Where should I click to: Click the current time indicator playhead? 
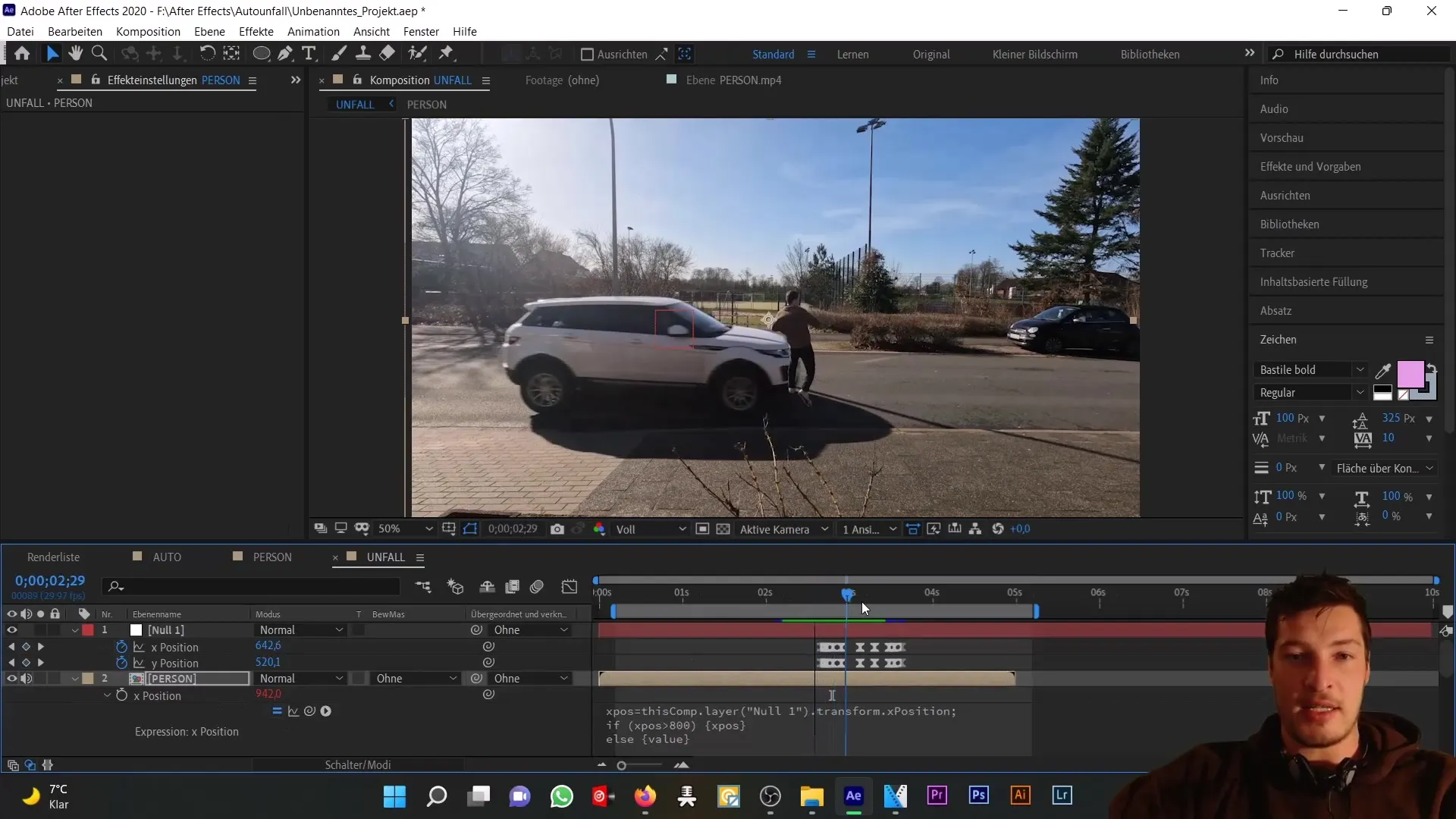[x=847, y=594]
